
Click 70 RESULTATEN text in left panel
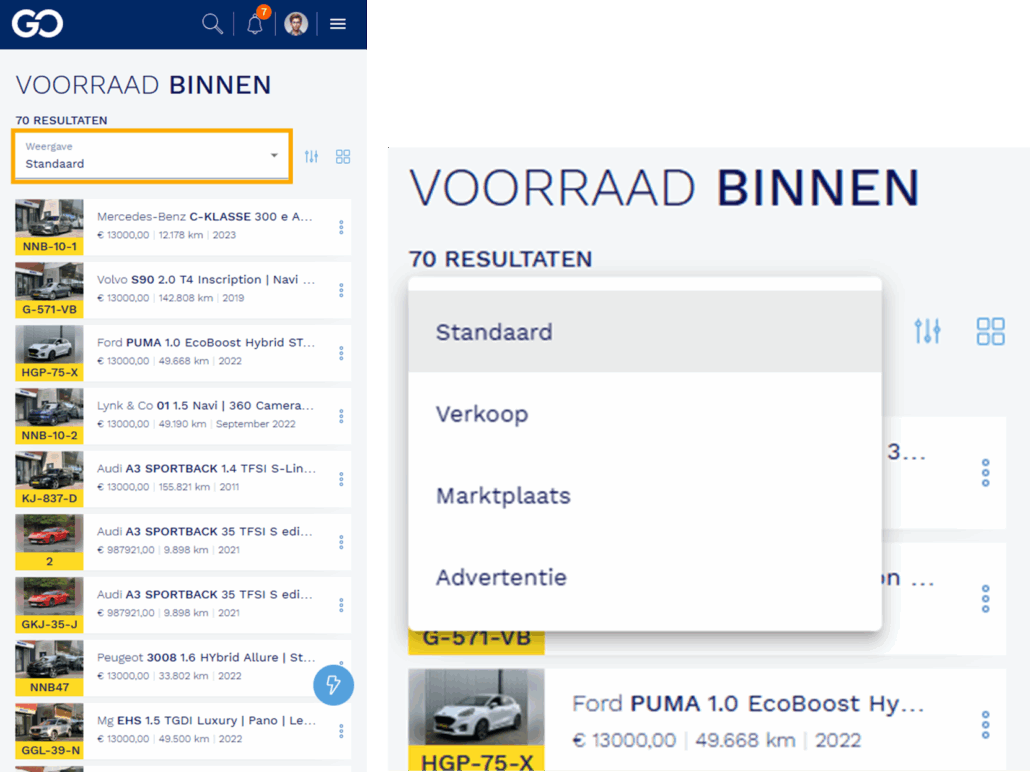62,120
